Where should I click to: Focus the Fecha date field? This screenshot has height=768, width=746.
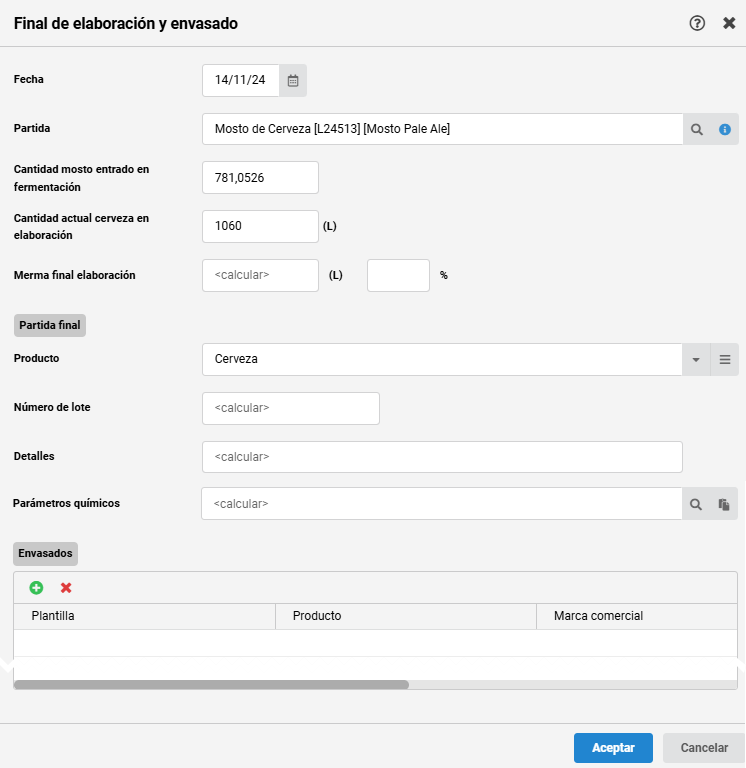pos(241,80)
